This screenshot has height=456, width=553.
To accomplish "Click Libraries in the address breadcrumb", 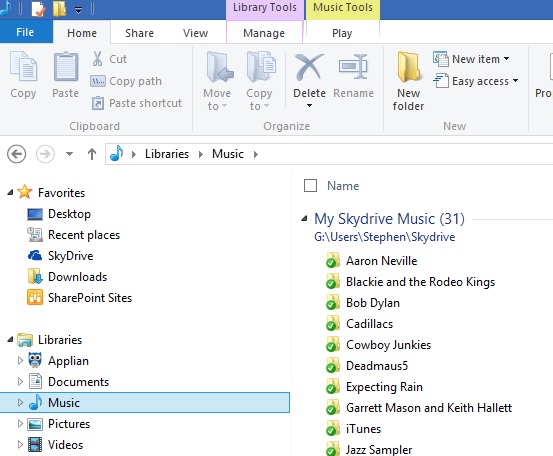I will (x=167, y=154).
